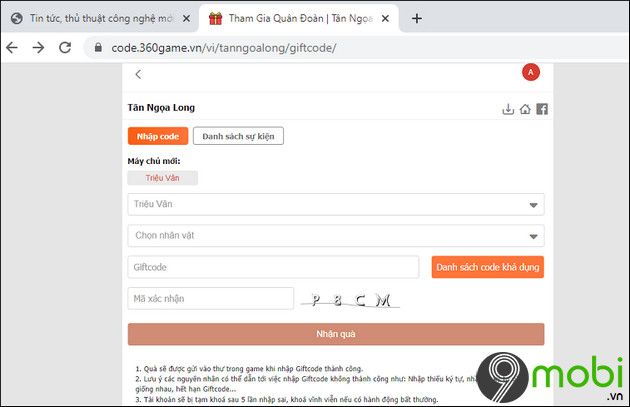Click the Giftcode input field
This screenshot has width=630, height=407.
coord(273,267)
